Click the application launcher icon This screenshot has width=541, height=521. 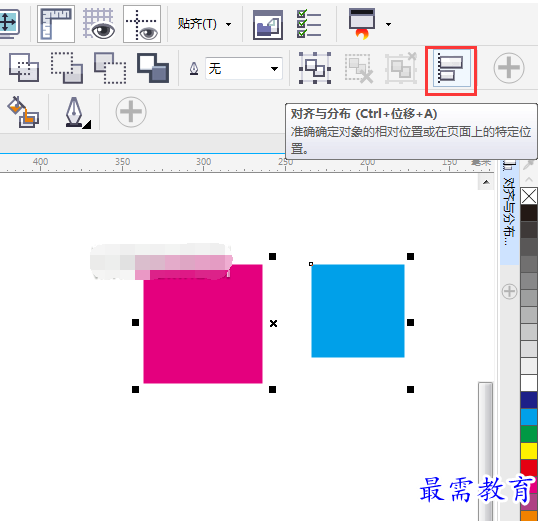[362, 23]
